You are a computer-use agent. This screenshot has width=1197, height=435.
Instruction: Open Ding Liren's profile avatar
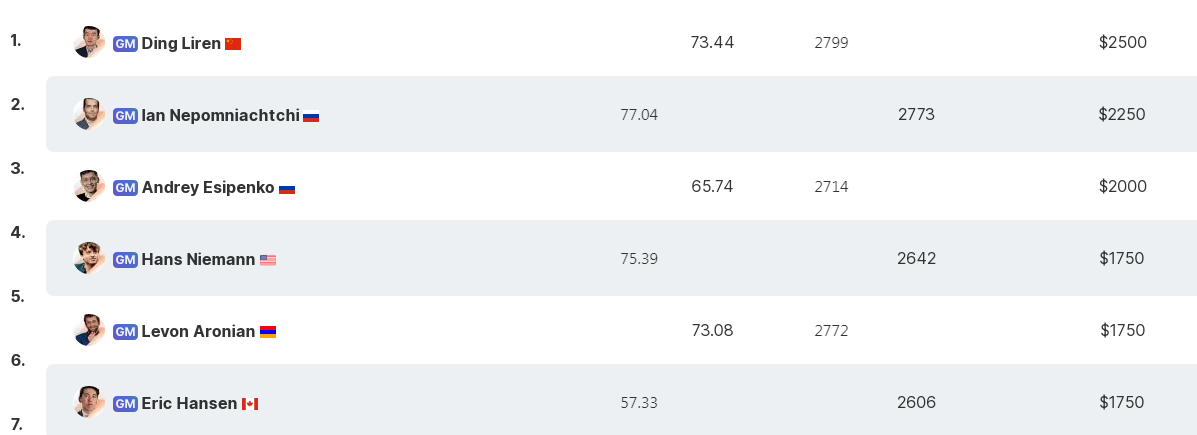pos(89,42)
